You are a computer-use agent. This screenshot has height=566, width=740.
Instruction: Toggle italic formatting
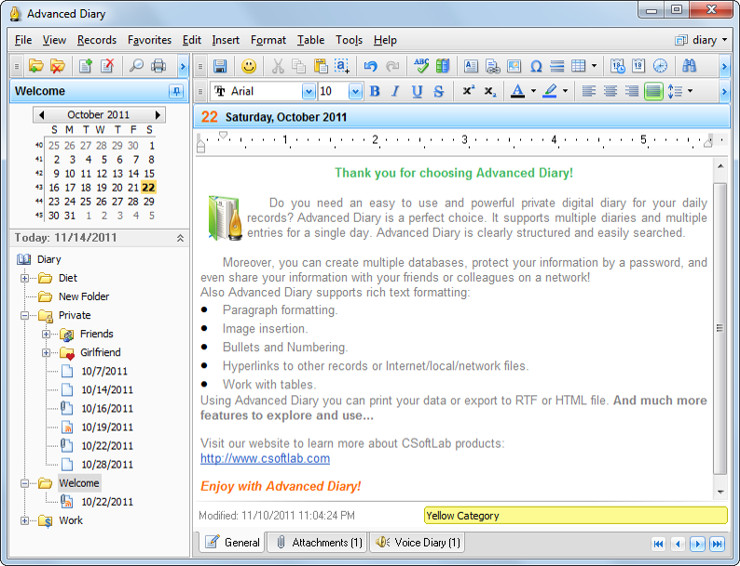[395, 91]
